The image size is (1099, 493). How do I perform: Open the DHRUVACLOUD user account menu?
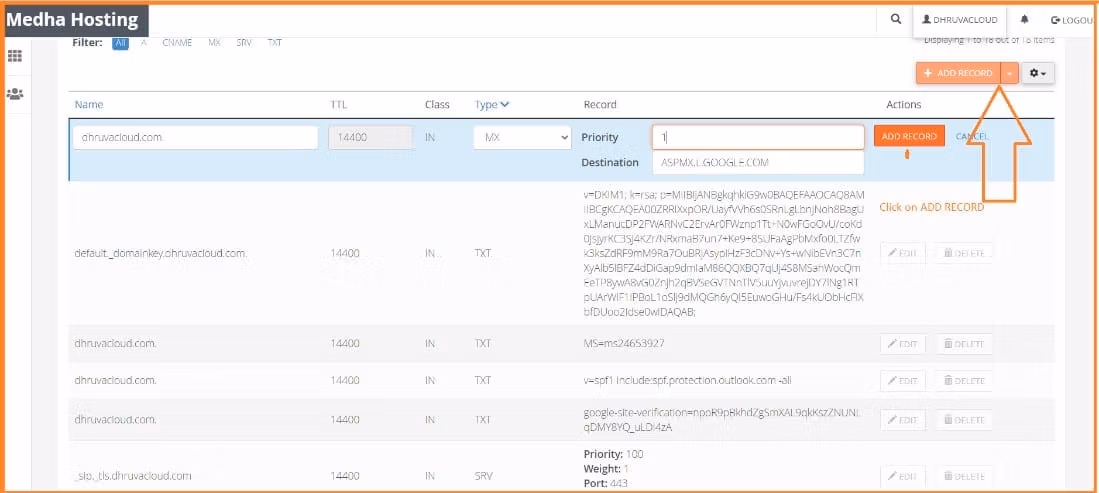[960, 19]
